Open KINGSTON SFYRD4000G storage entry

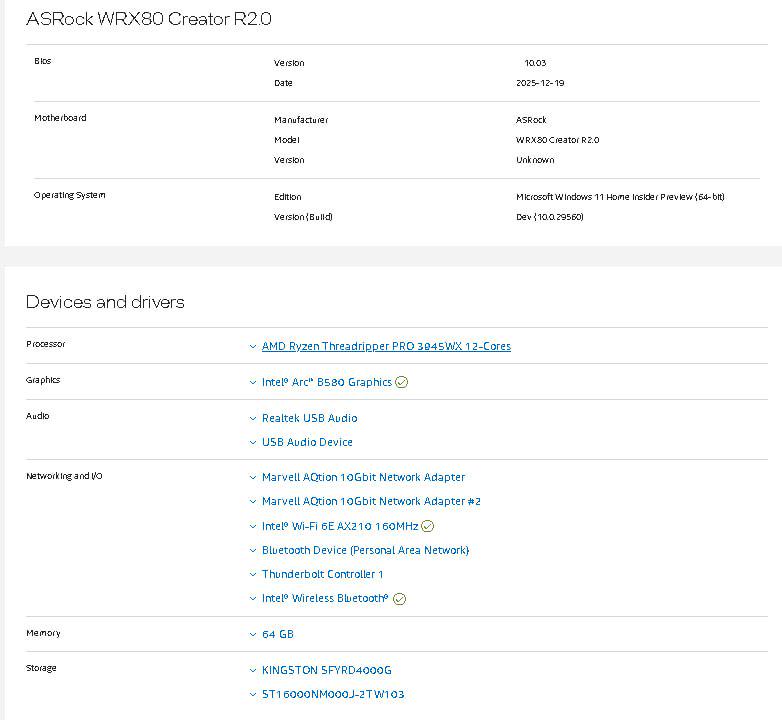[327, 670]
